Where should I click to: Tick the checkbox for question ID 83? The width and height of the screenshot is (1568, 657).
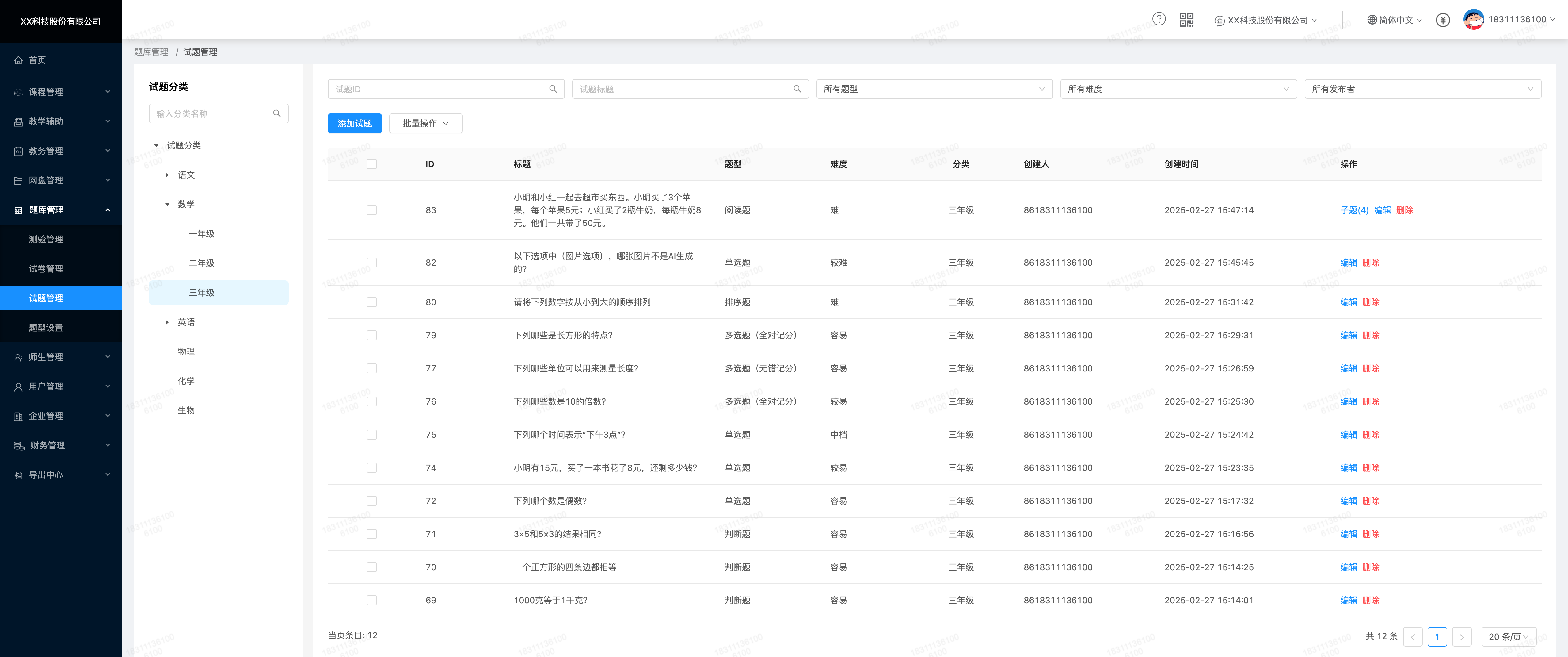pyautogui.click(x=372, y=210)
